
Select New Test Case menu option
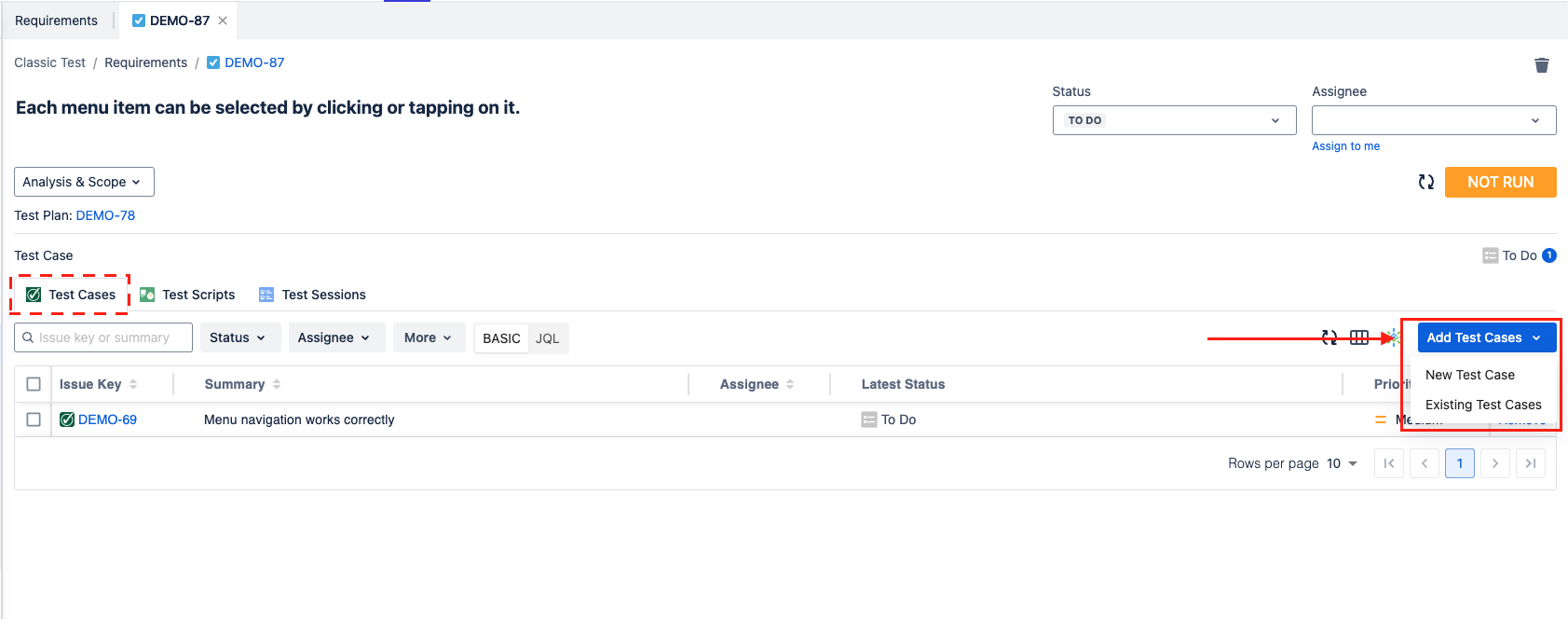1469,375
